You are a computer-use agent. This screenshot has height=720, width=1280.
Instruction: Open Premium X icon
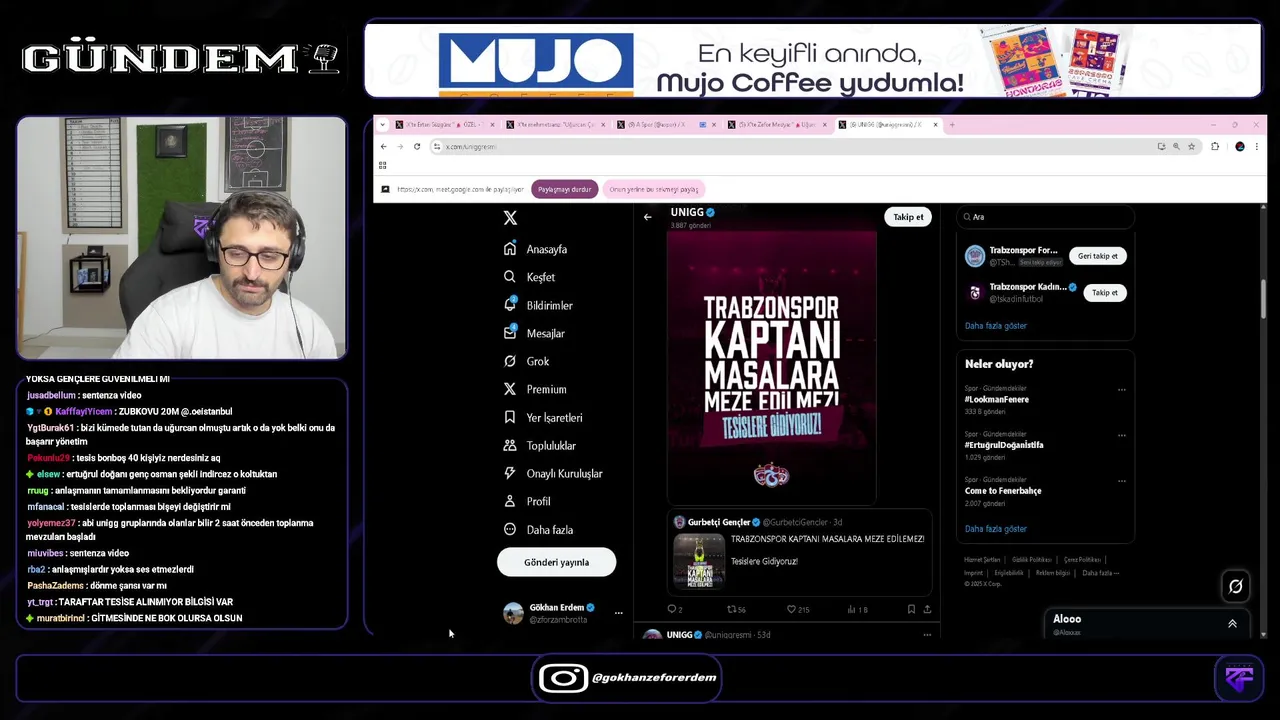[x=510, y=389]
